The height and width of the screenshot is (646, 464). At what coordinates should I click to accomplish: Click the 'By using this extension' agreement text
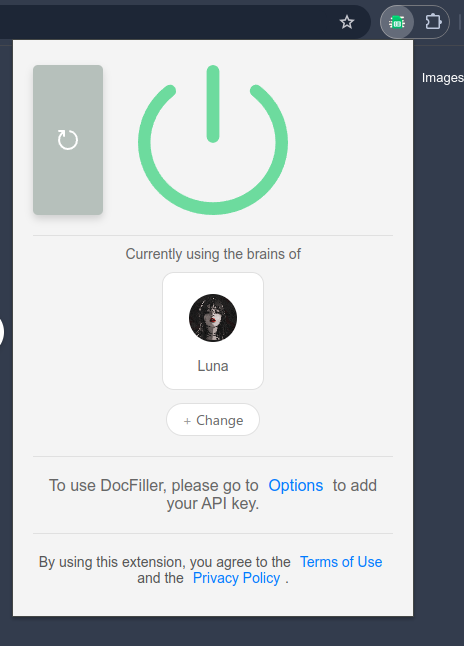click(x=211, y=570)
